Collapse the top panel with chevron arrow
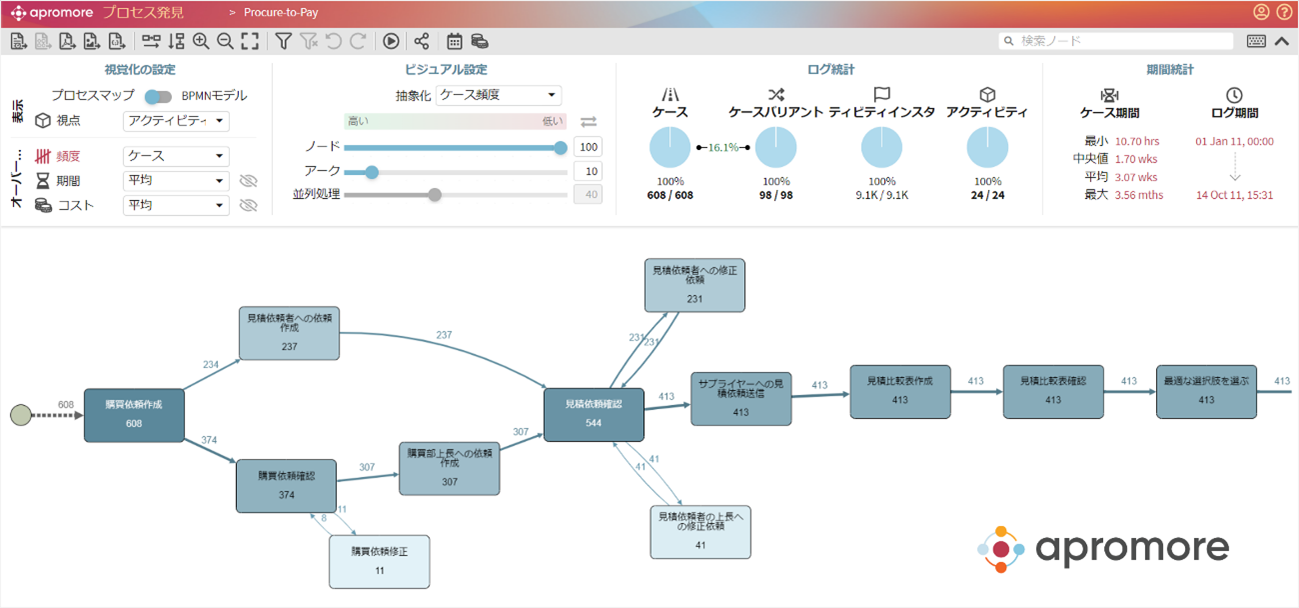This screenshot has height=608, width=1299. click(1282, 41)
